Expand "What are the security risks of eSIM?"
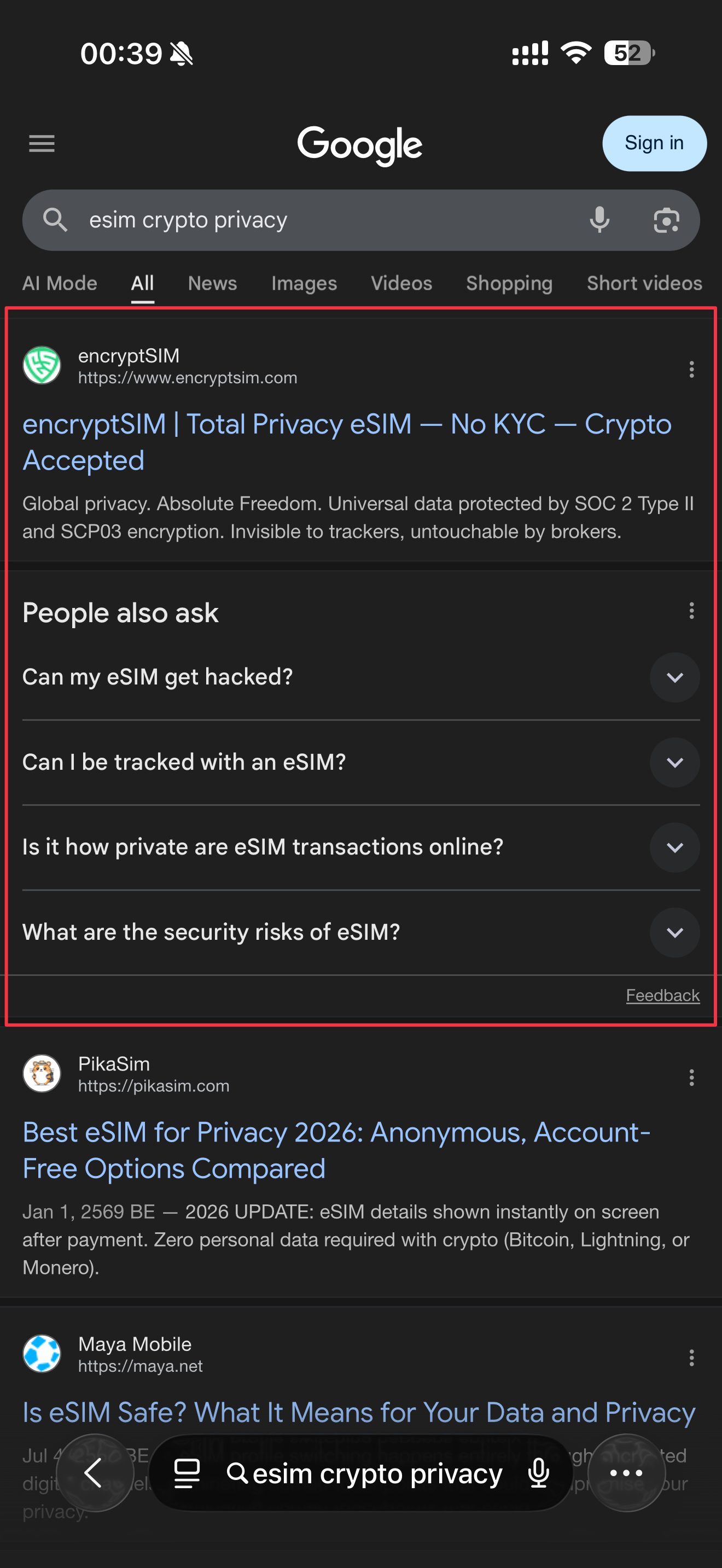 coord(674,933)
